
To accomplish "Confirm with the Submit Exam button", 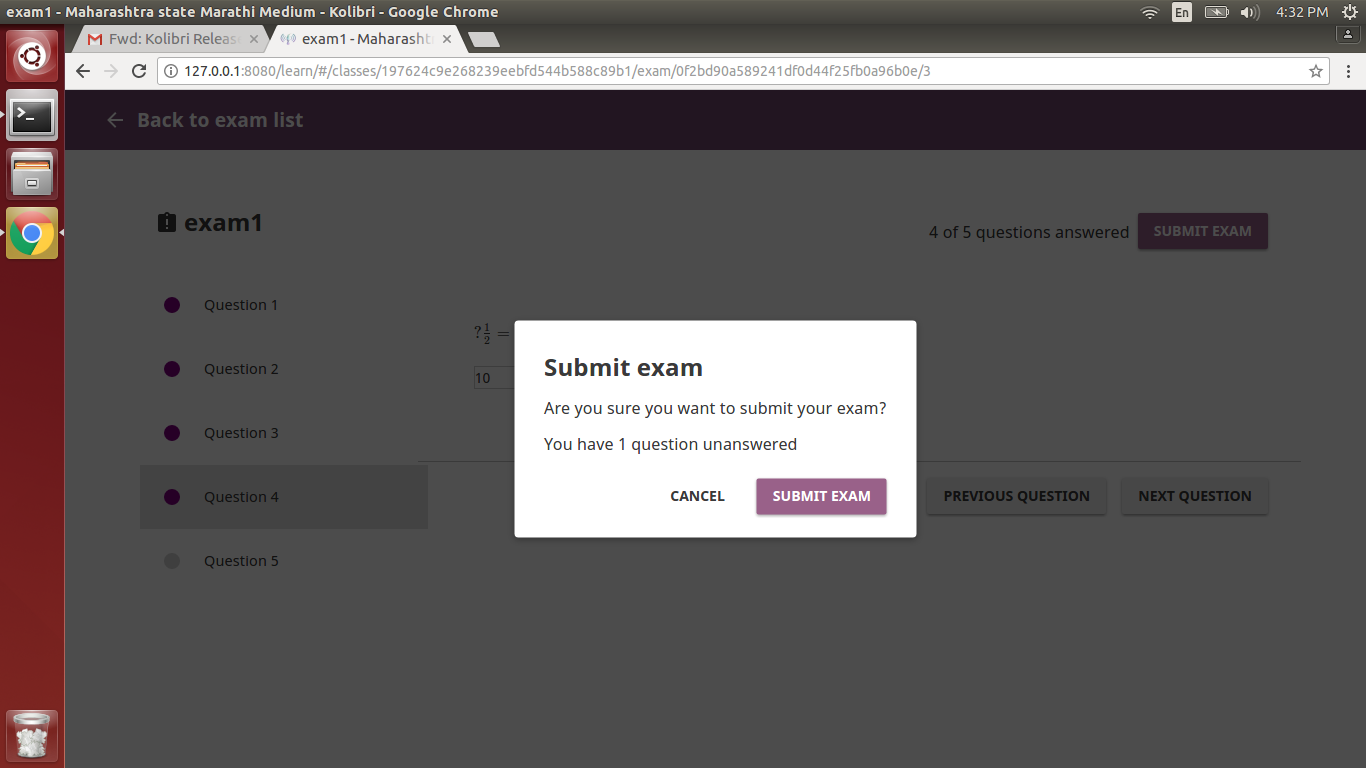I will coord(821,496).
